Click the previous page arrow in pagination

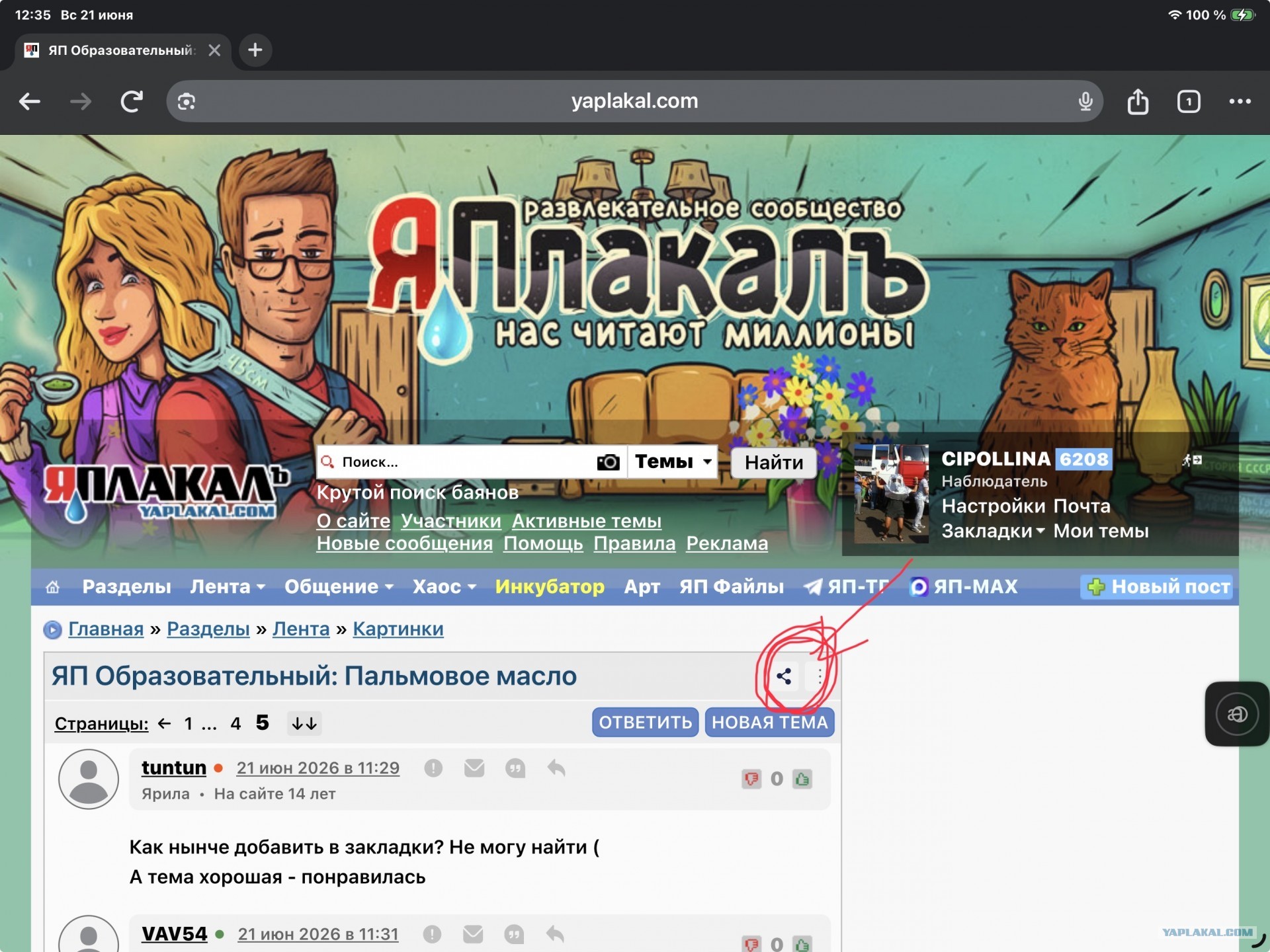(x=165, y=723)
